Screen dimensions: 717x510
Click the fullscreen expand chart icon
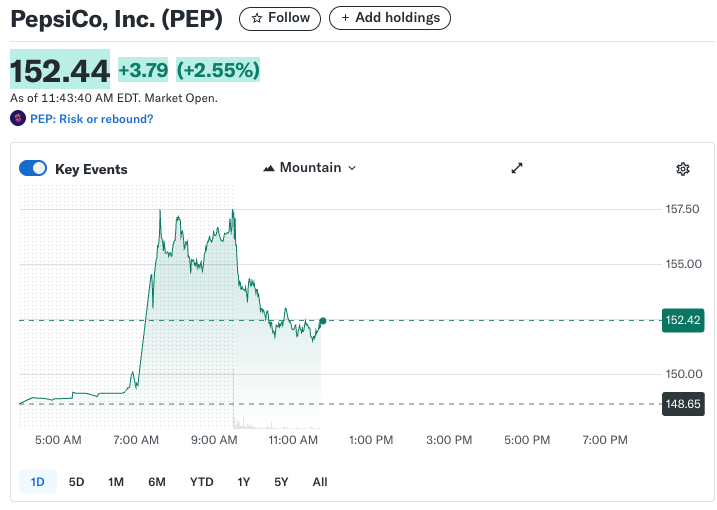coord(517,168)
